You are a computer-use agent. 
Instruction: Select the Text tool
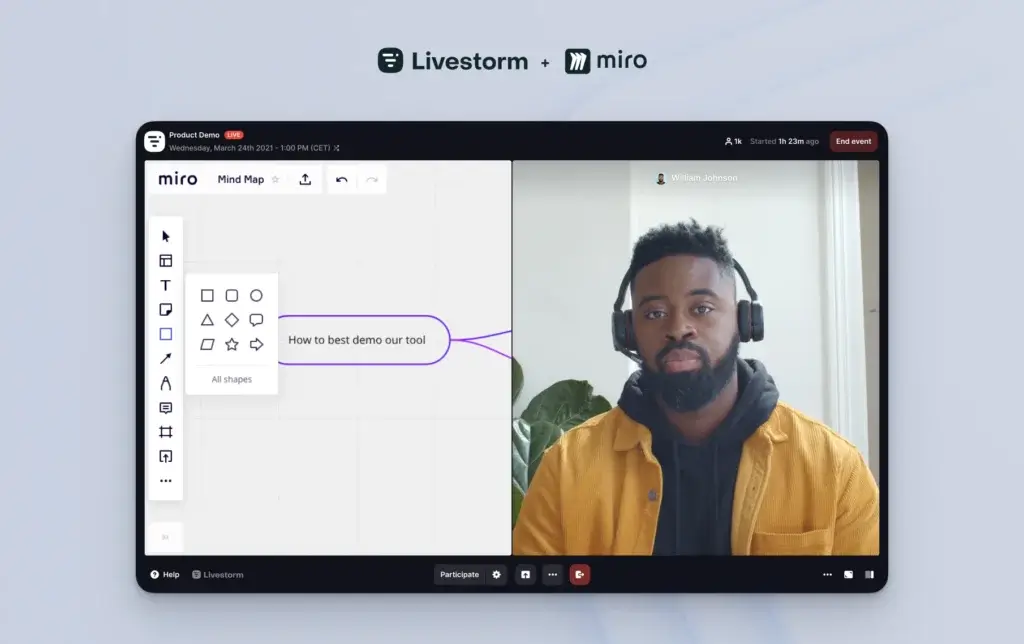click(x=166, y=285)
